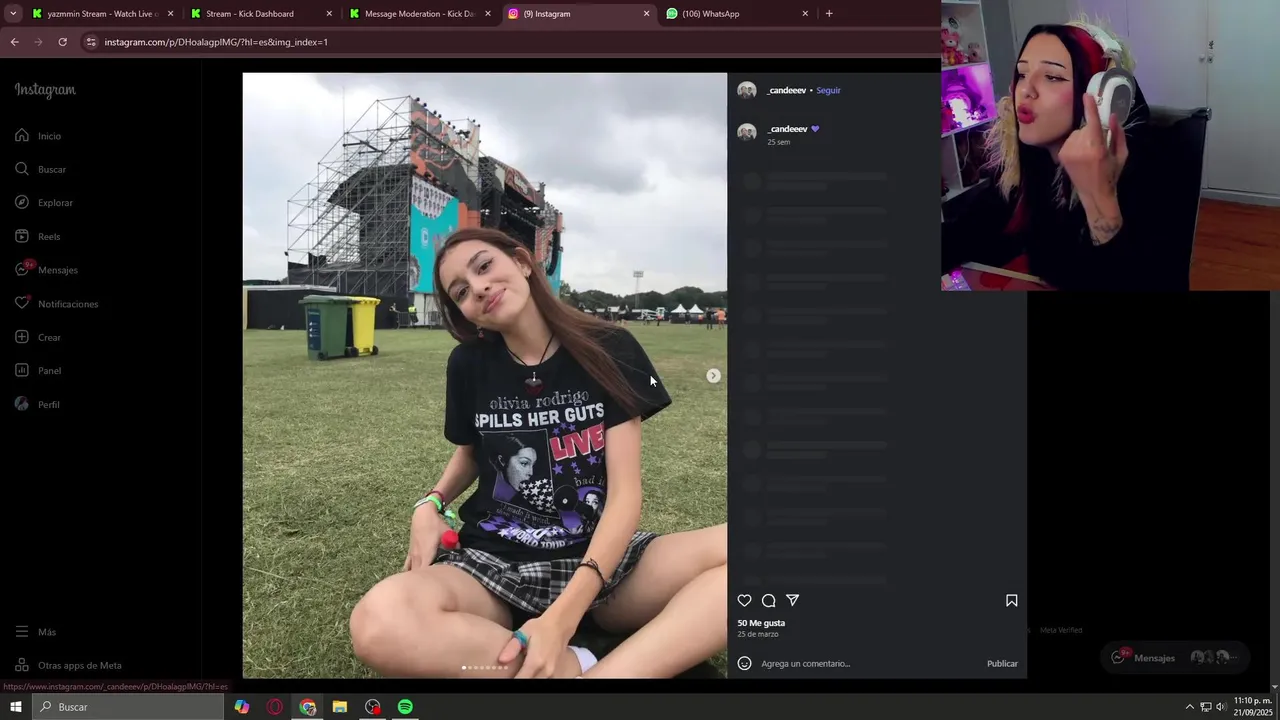Open _candeeev profile from post header
This screenshot has height=720, width=1280.
[x=786, y=91]
